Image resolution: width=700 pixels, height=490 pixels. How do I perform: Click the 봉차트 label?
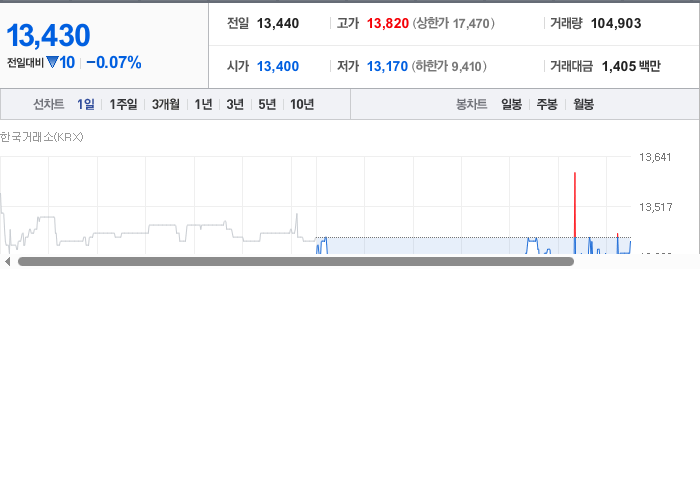tap(471, 104)
